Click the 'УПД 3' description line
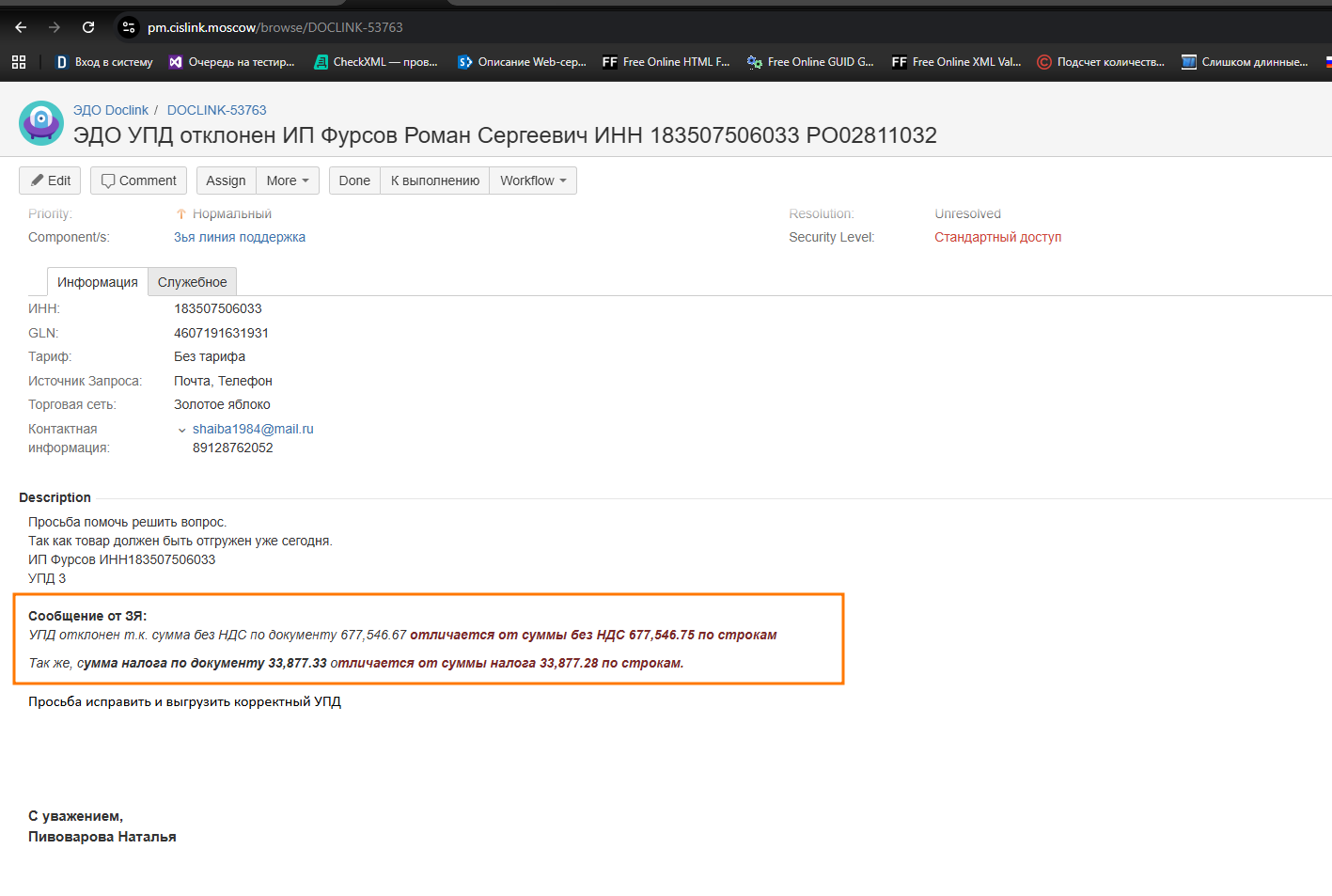The image size is (1332, 896). (x=47, y=578)
